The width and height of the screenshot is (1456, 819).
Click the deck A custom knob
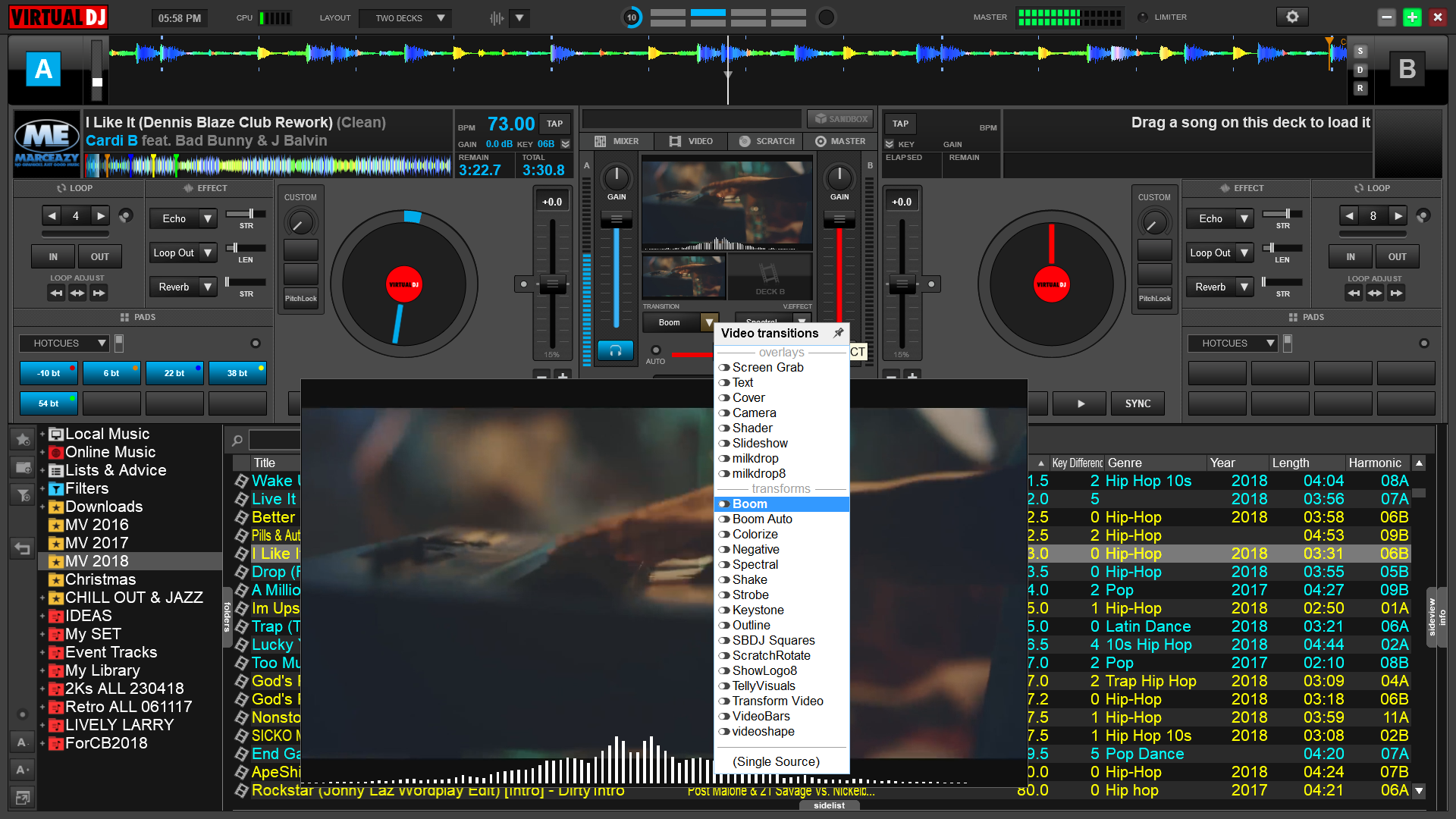point(300,223)
